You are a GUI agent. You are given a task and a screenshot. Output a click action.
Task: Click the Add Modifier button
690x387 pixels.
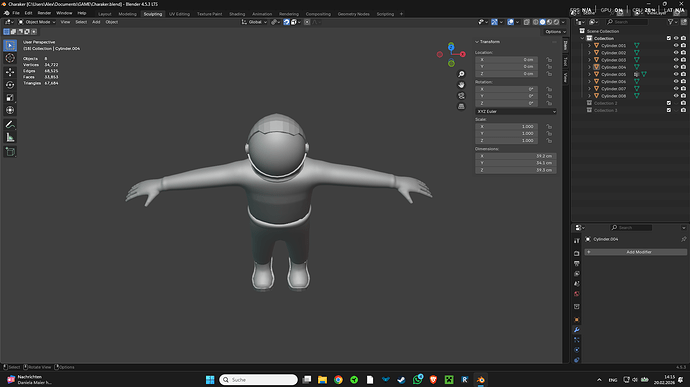coord(635,252)
